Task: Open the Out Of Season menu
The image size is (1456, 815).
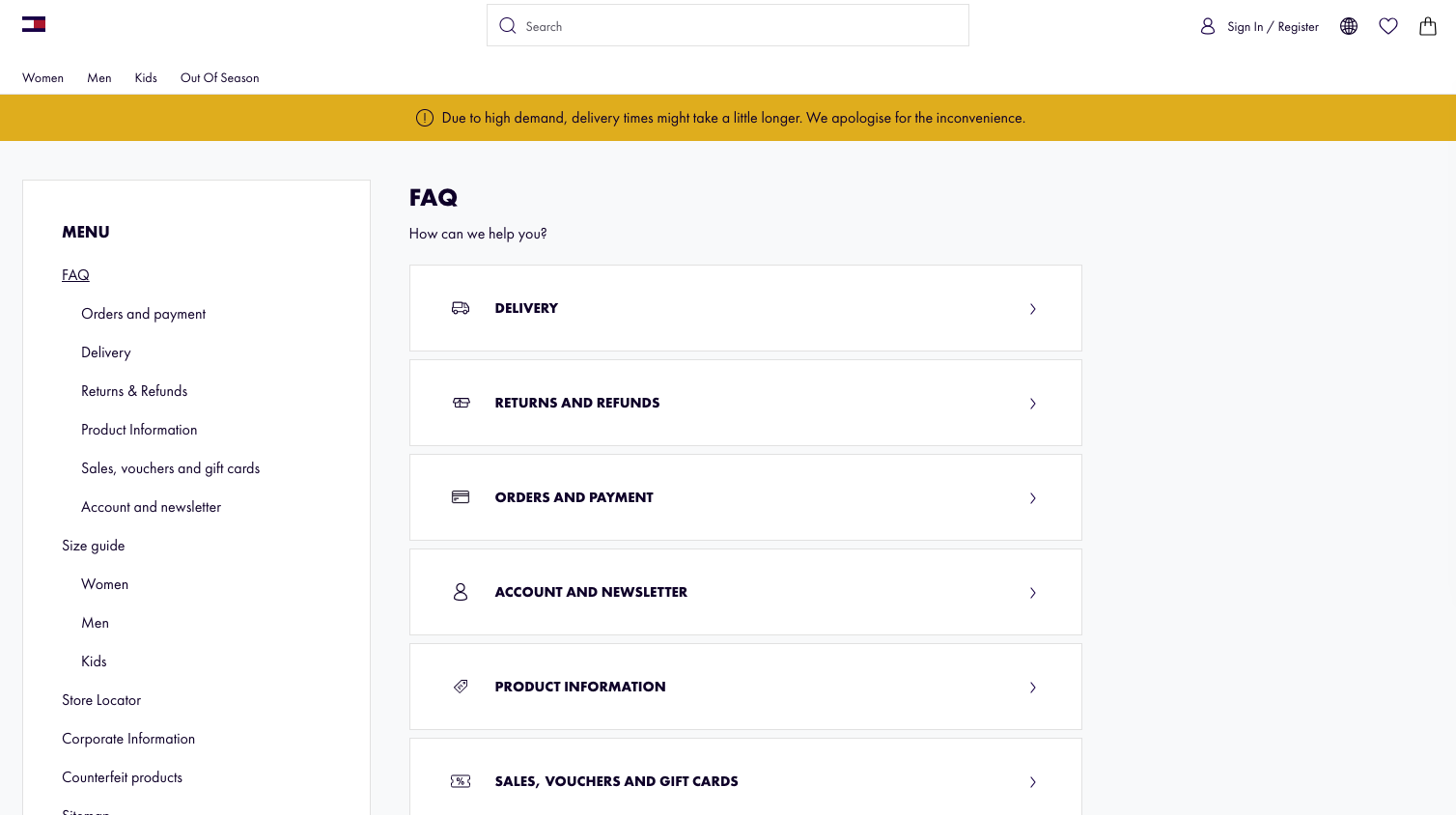Action: [219, 77]
